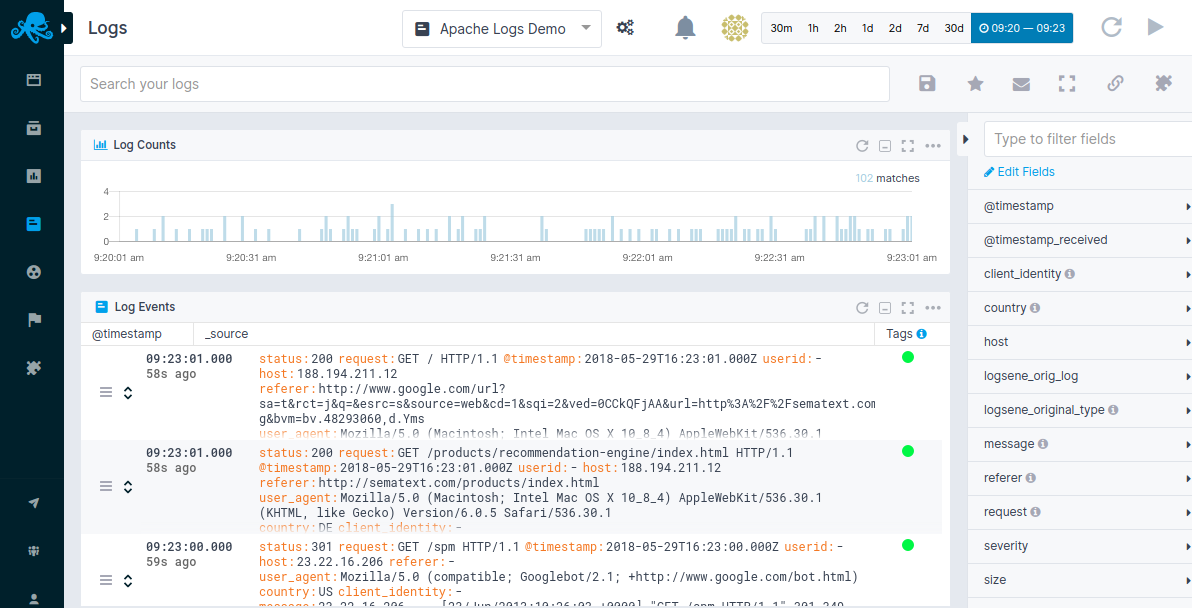Open the team people icon in left sidebar
Image resolution: width=1192 pixels, height=608 pixels.
[33, 551]
